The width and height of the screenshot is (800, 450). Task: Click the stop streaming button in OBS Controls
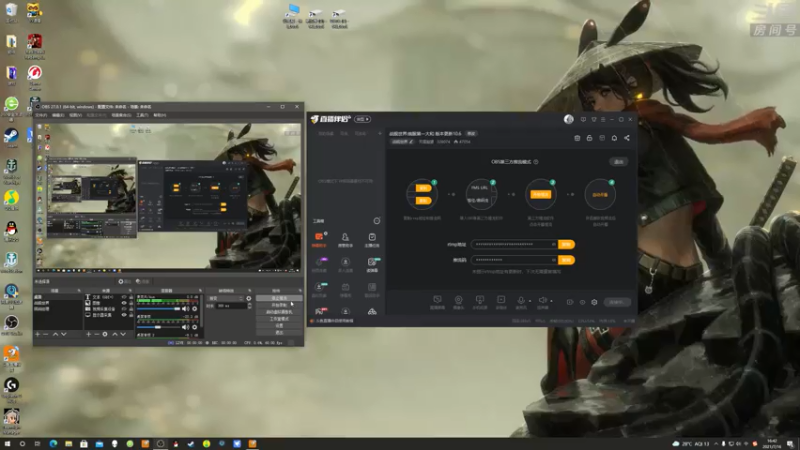279,298
